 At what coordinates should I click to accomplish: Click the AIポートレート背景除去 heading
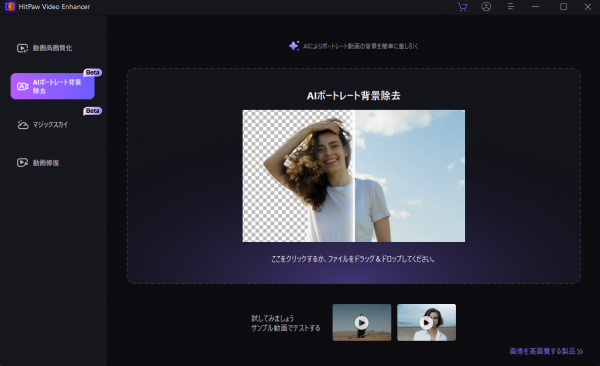tap(354, 96)
